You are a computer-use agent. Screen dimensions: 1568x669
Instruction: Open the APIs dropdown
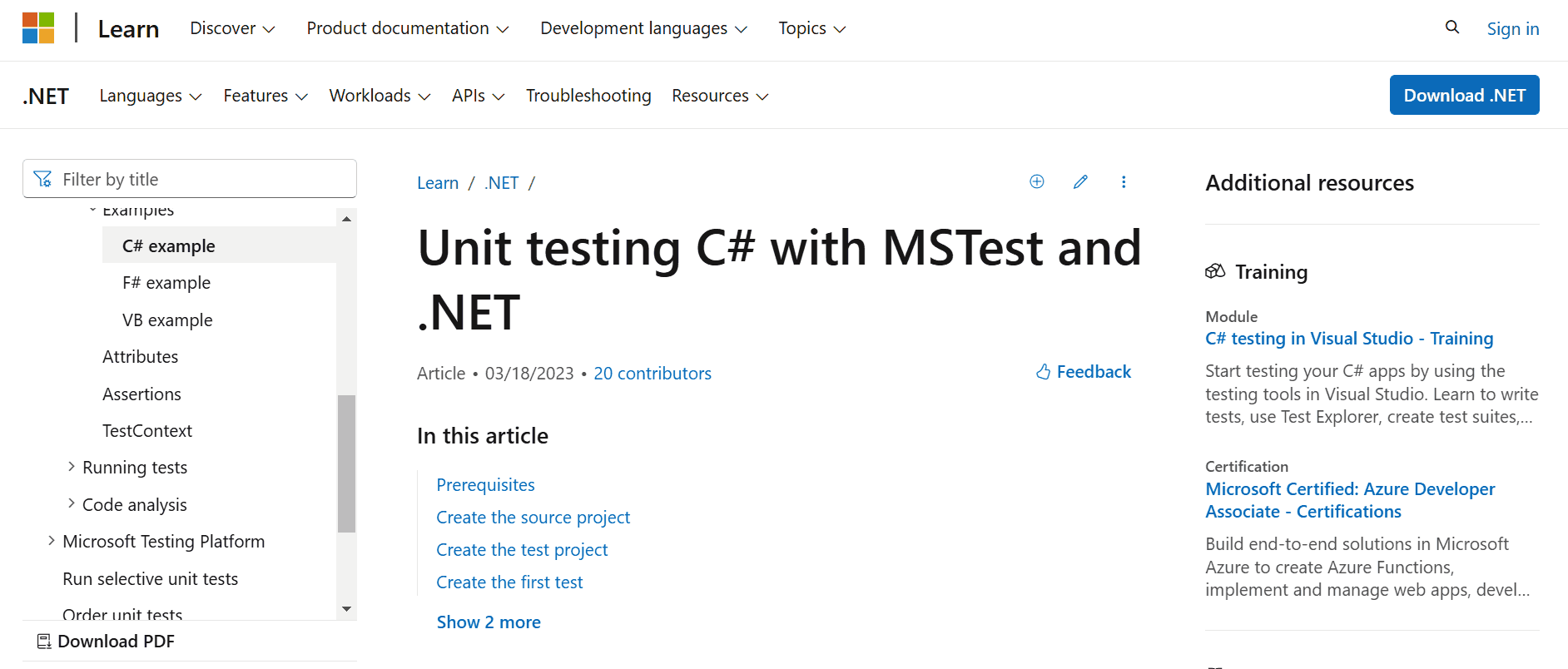coord(479,96)
